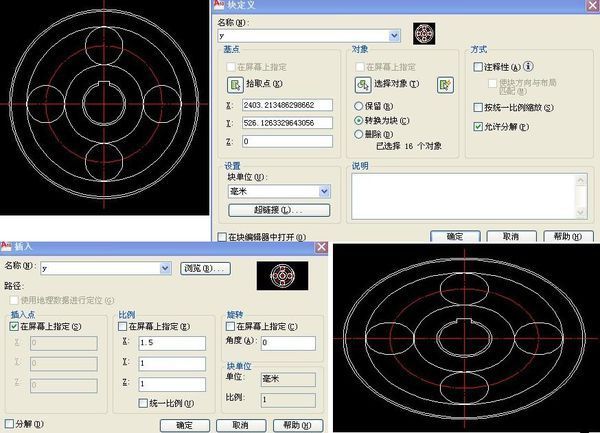Check scale 在屏幕上指定 checkbox in Insert dialog
Screen dimensions: 600x433
pos(122,326)
